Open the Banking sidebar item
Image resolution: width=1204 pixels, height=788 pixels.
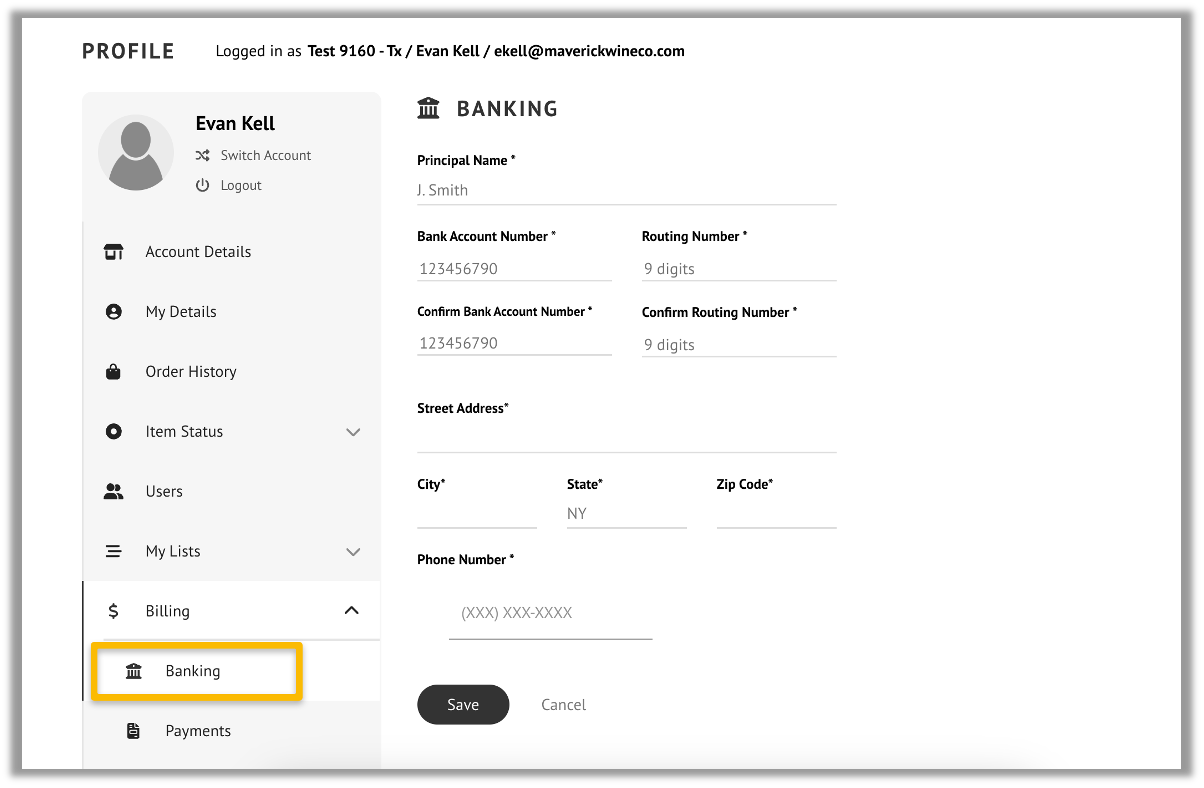(x=193, y=671)
